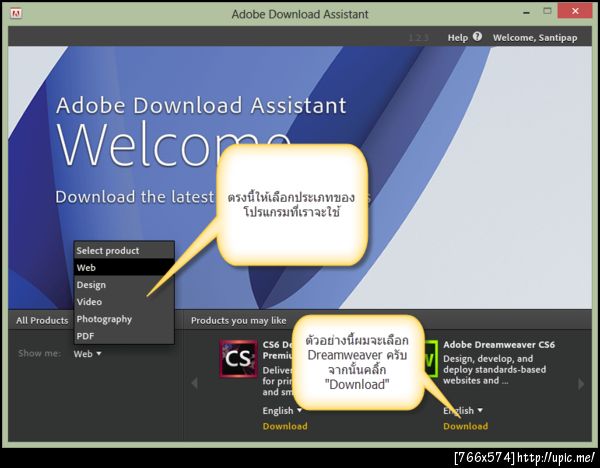Screen dimensions: 600x468
Task: Select Video from the product list
Action: (124, 302)
